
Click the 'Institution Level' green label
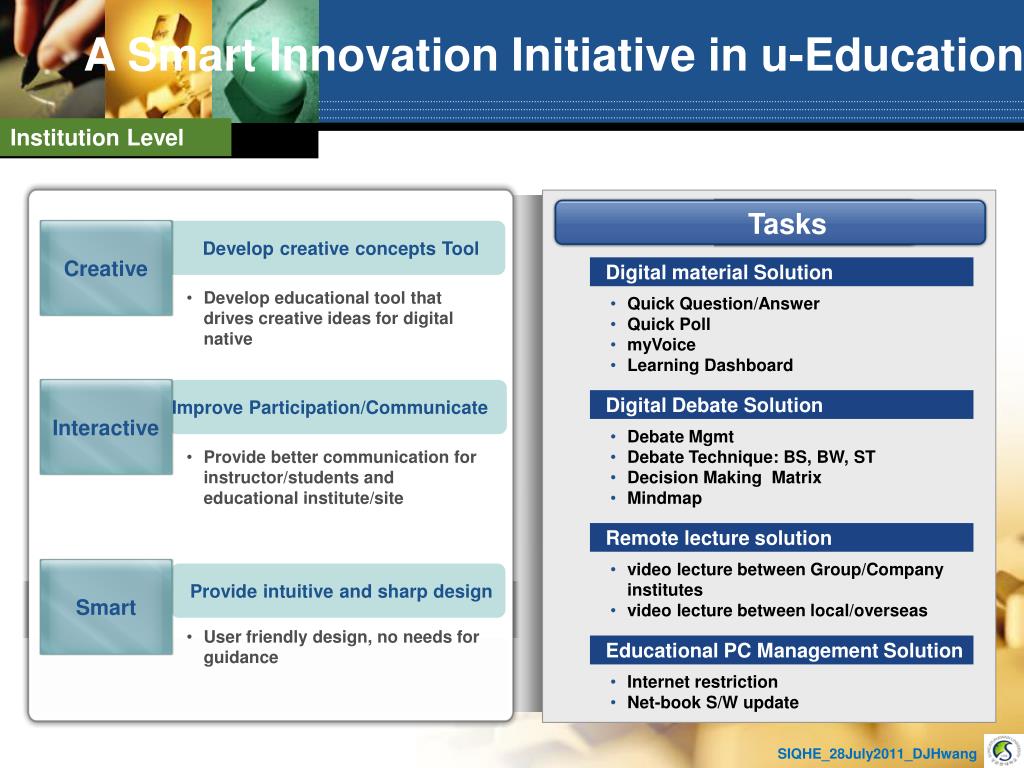coord(116,138)
